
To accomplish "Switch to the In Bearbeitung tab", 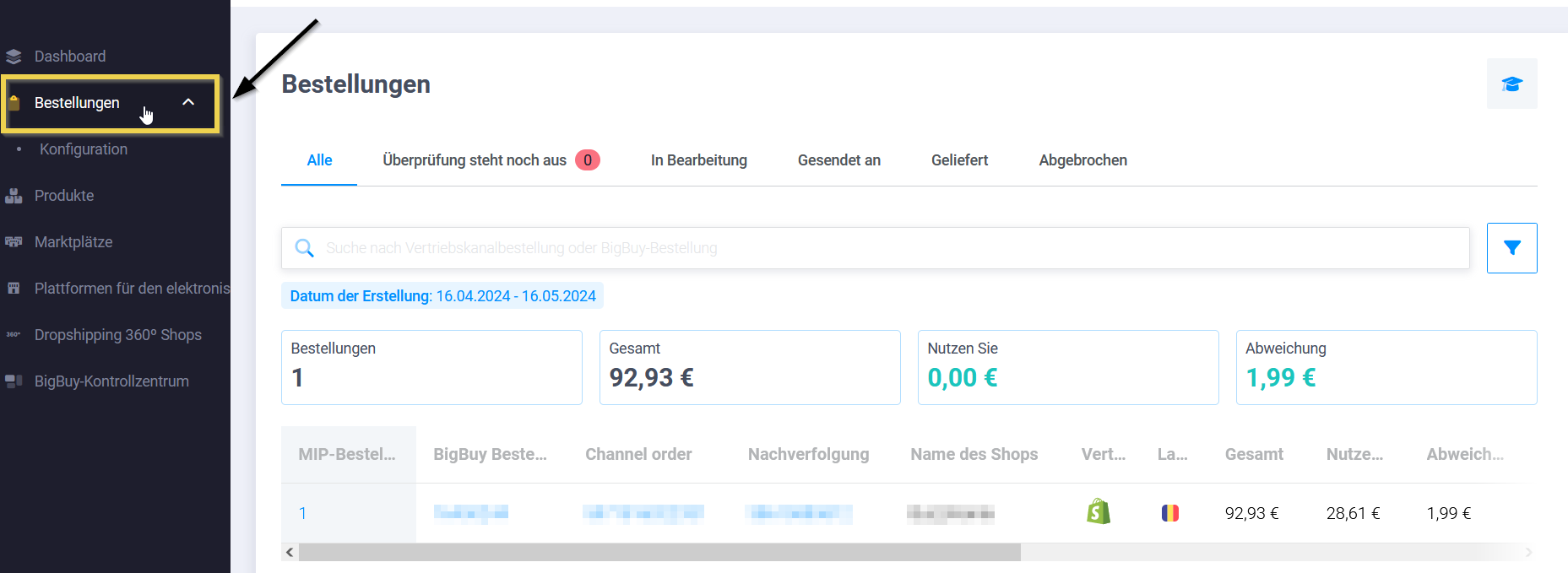I will coord(698,160).
